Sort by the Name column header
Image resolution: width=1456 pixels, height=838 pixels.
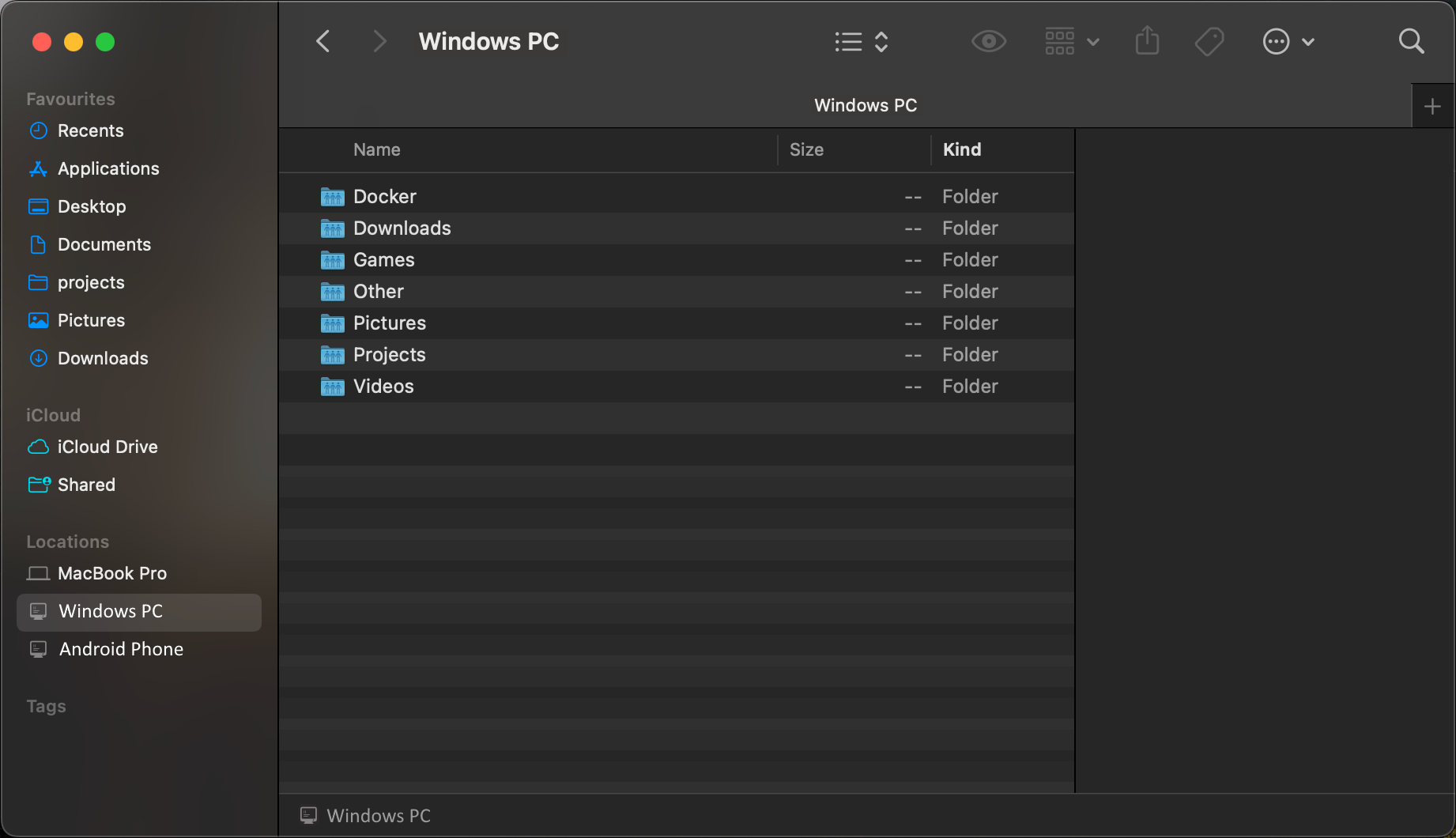377,149
